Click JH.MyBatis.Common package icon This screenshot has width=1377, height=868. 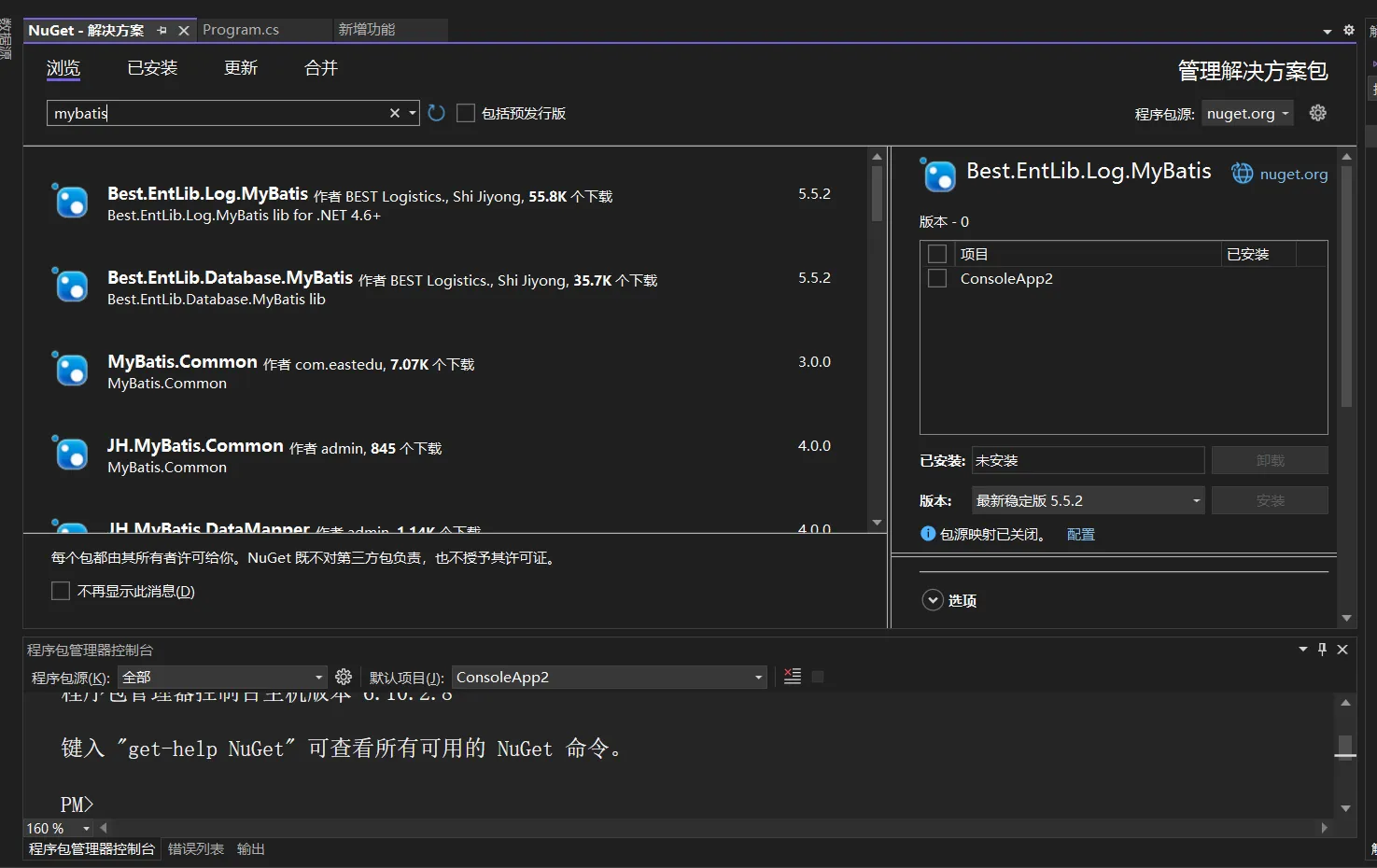click(x=70, y=453)
